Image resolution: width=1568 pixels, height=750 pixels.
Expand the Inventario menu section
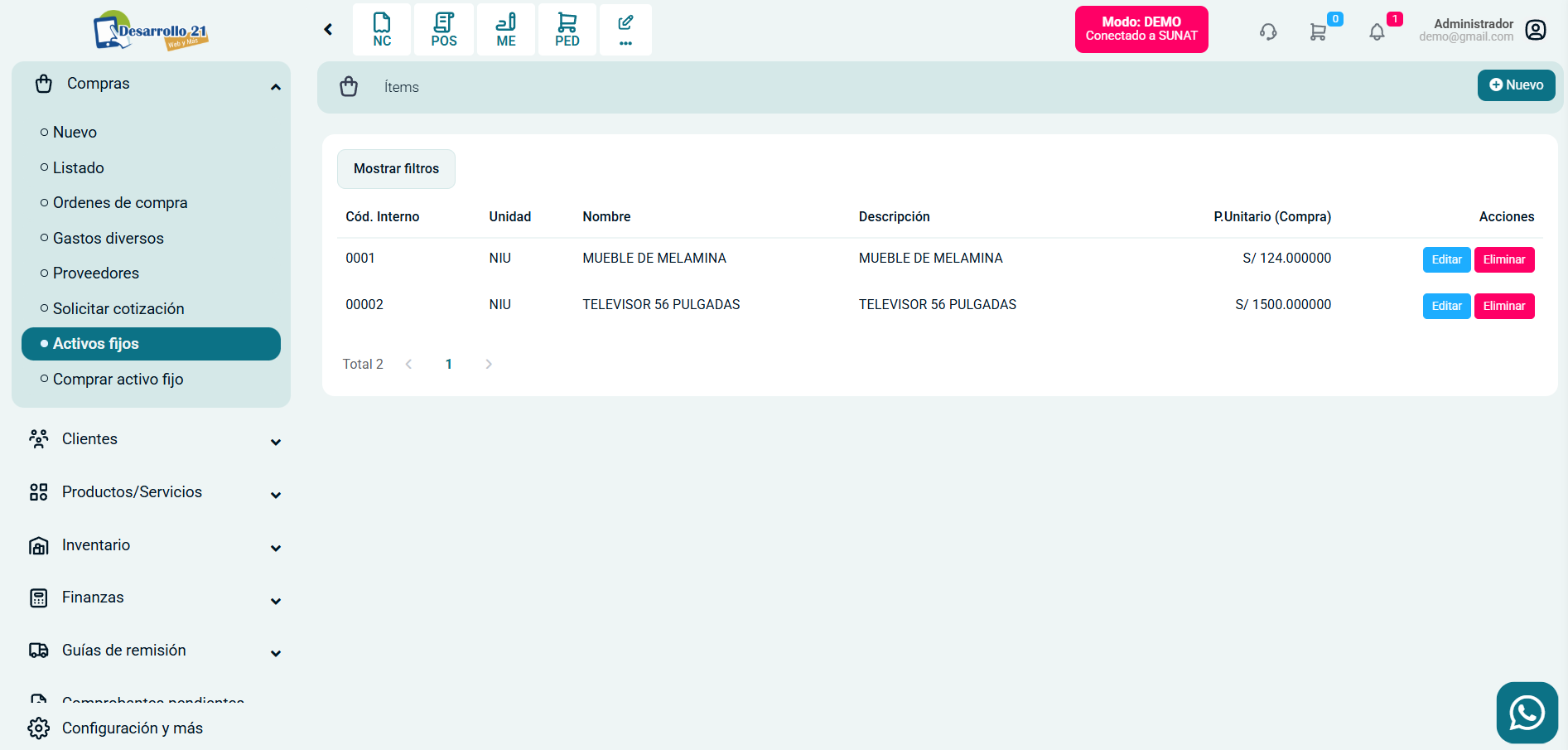276,548
